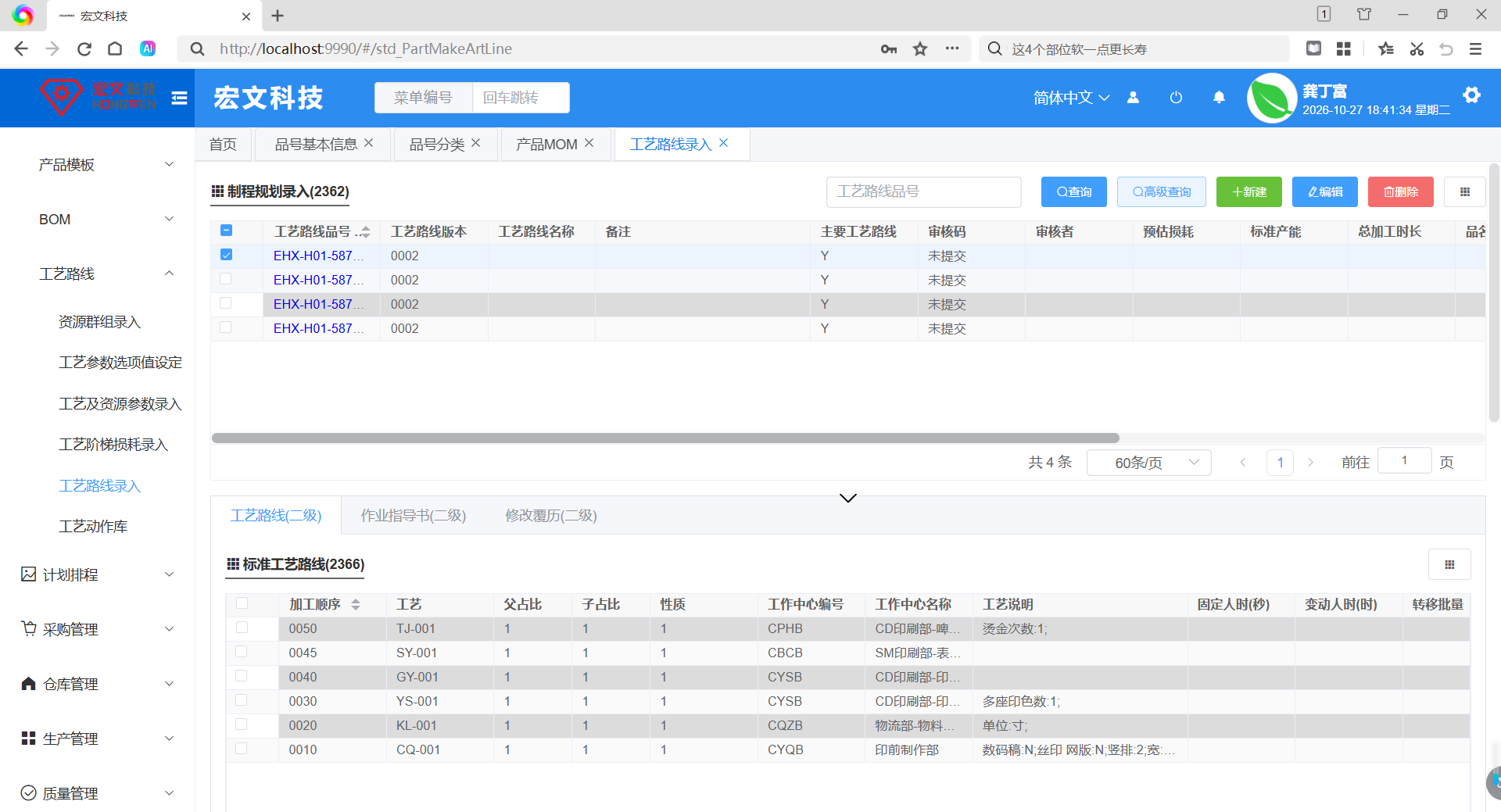
Task: Click the 新建 button
Action: point(1249,191)
